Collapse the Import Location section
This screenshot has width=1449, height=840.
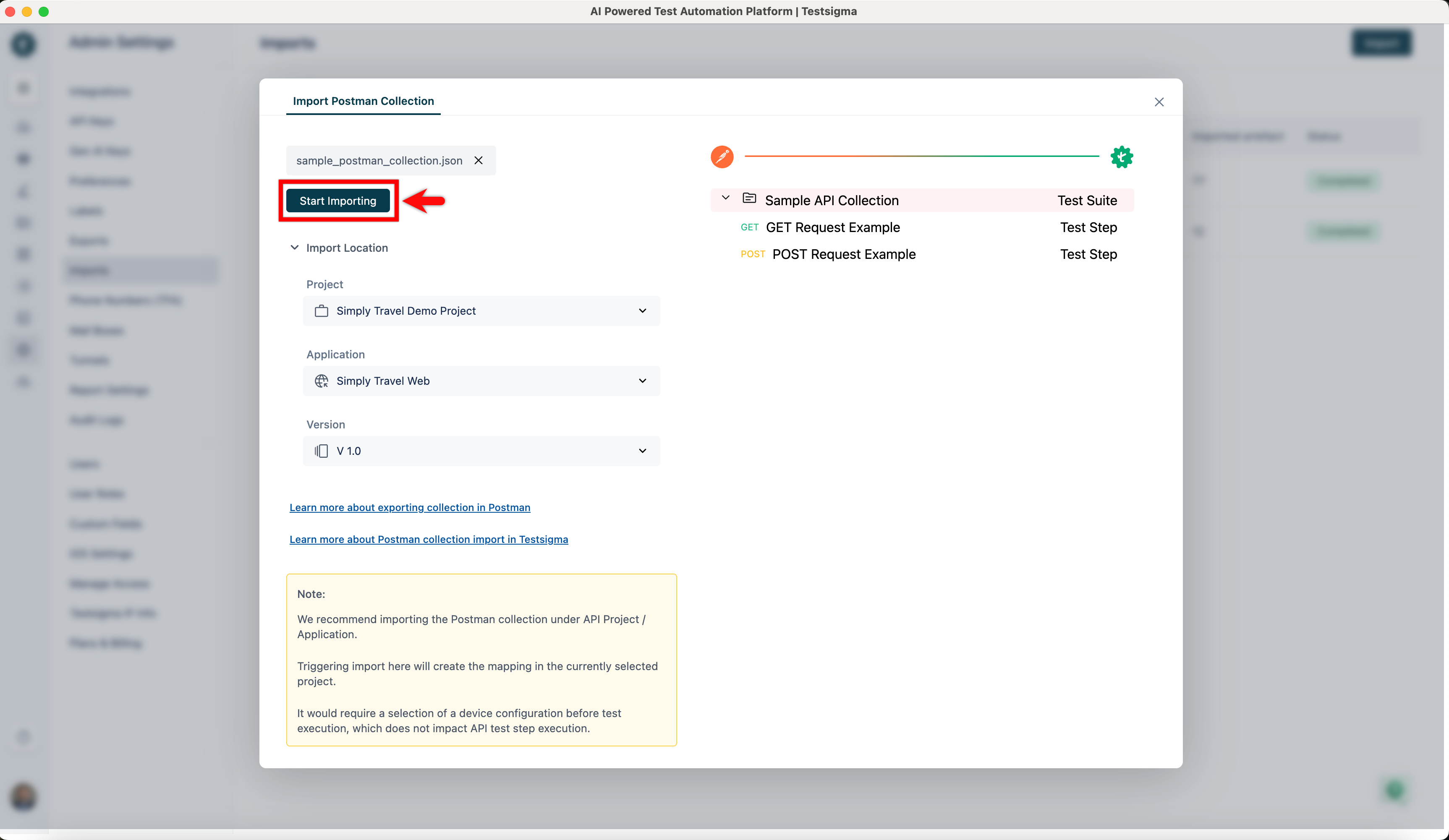coord(294,247)
